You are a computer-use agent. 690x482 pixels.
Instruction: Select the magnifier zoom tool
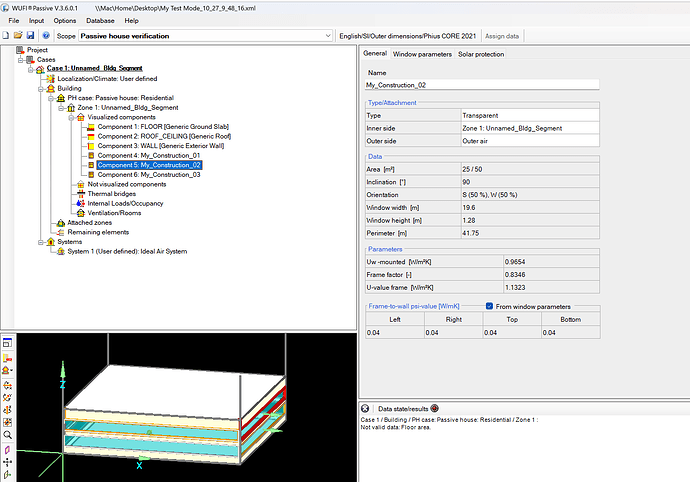7,435
